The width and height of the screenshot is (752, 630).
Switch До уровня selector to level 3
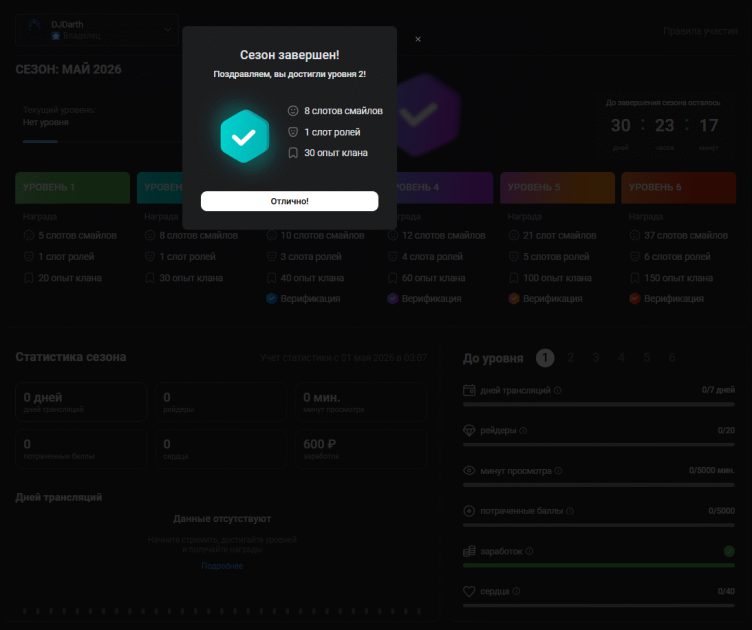(596, 358)
